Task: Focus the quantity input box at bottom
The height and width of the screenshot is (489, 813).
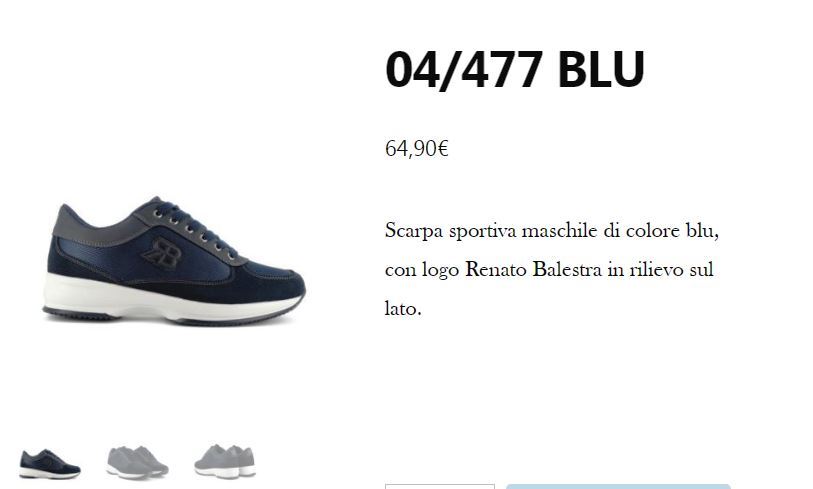Action: pos(440,486)
